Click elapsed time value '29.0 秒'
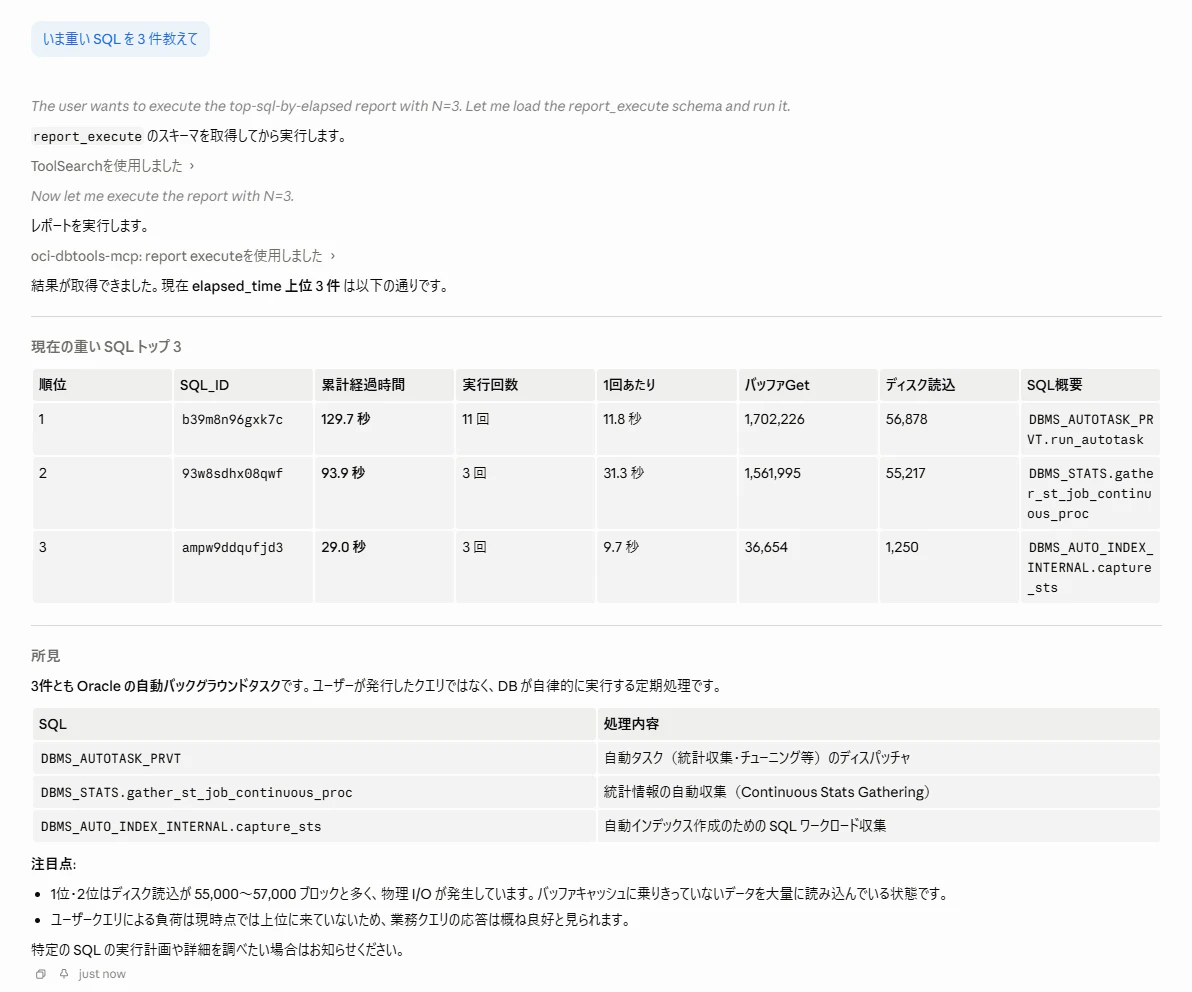This screenshot has width=1192, height=992. (343, 547)
